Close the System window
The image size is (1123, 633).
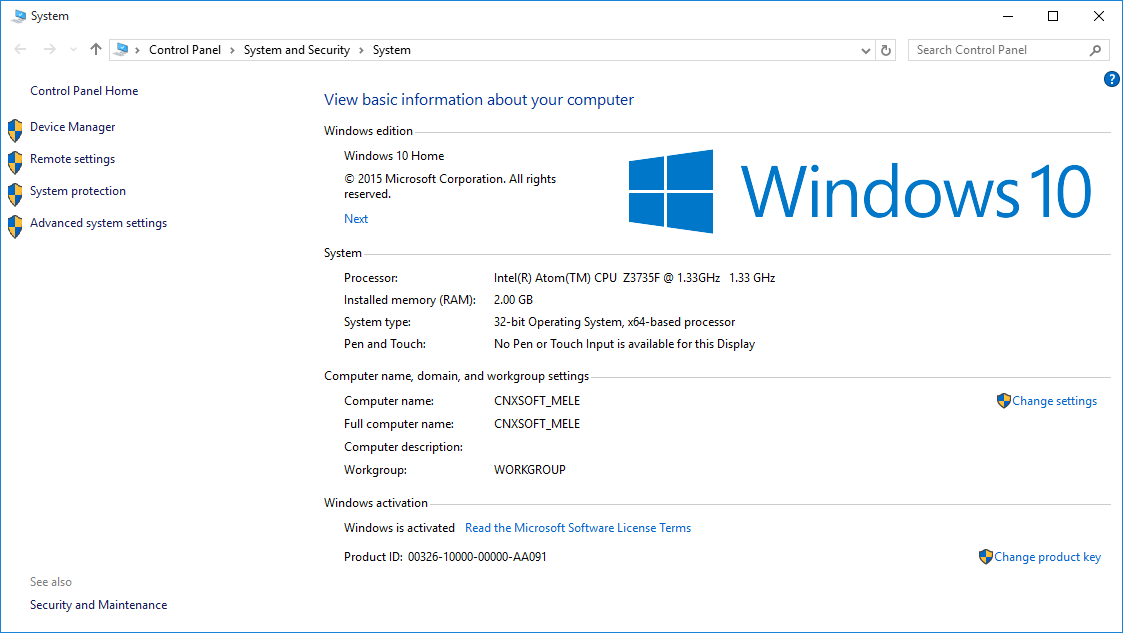click(x=1099, y=16)
